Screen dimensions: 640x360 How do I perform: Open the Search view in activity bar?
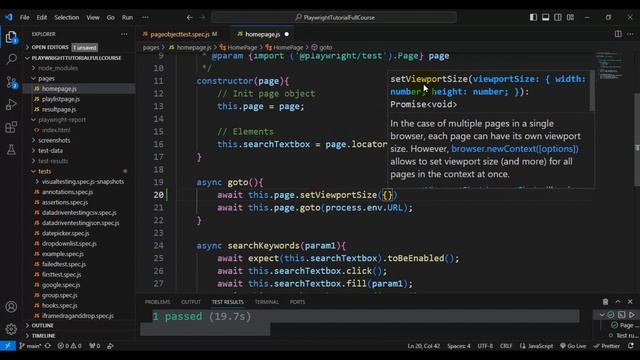click(x=11, y=60)
